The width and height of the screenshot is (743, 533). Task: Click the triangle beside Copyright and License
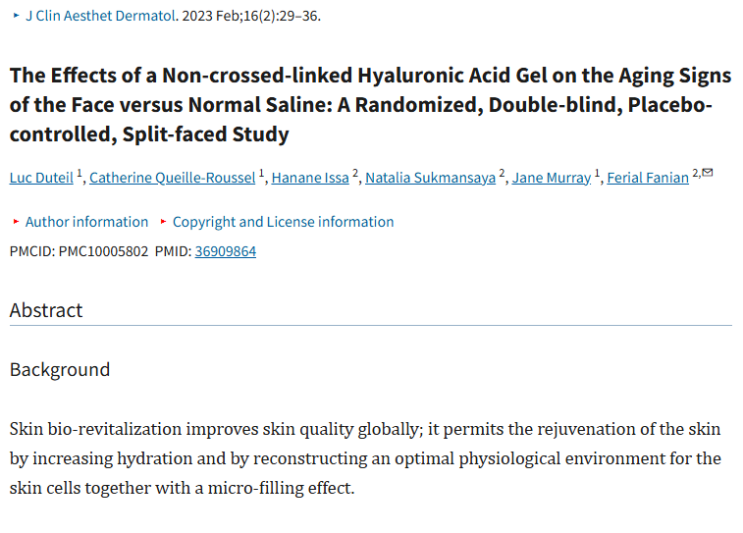[163, 222]
